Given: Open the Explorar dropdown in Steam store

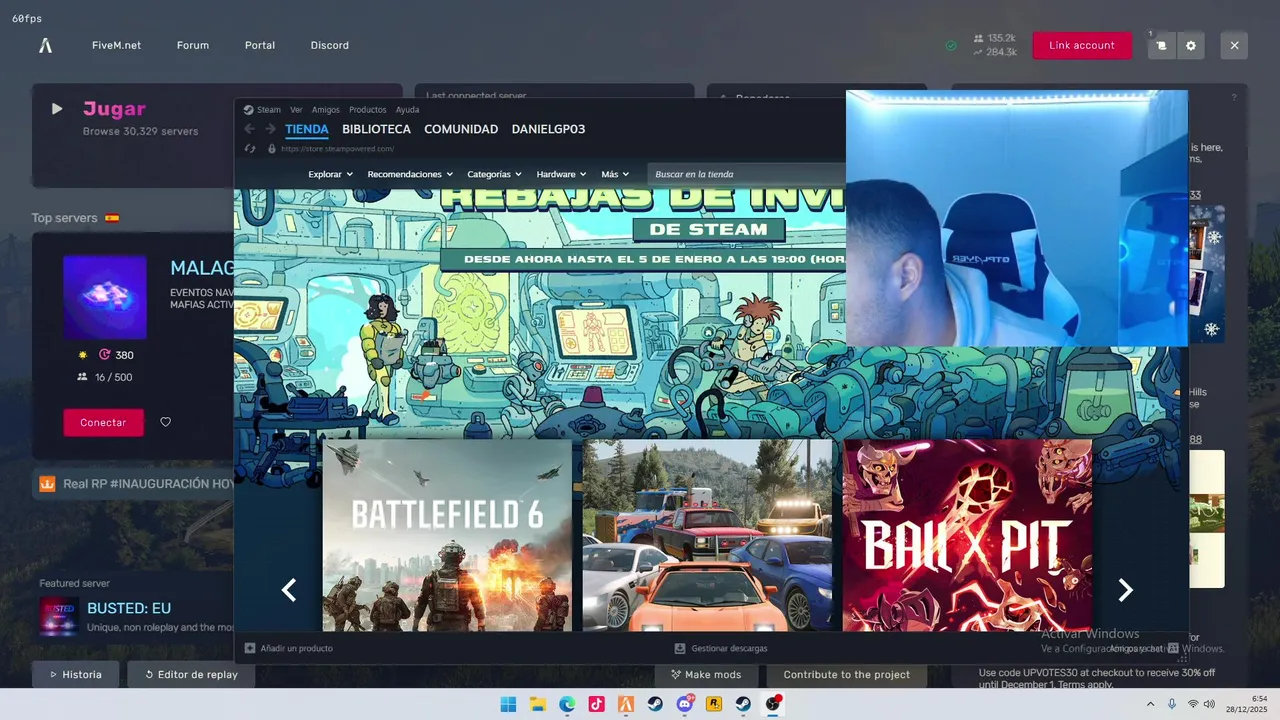Looking at the screenshot, I should 331,174.
